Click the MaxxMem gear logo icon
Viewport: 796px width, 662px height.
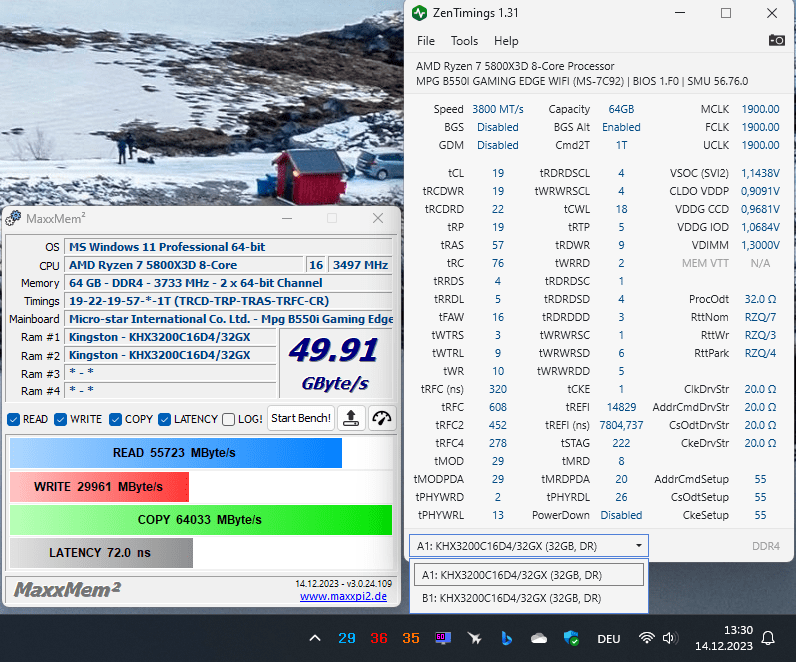click(x=13, y=218)
